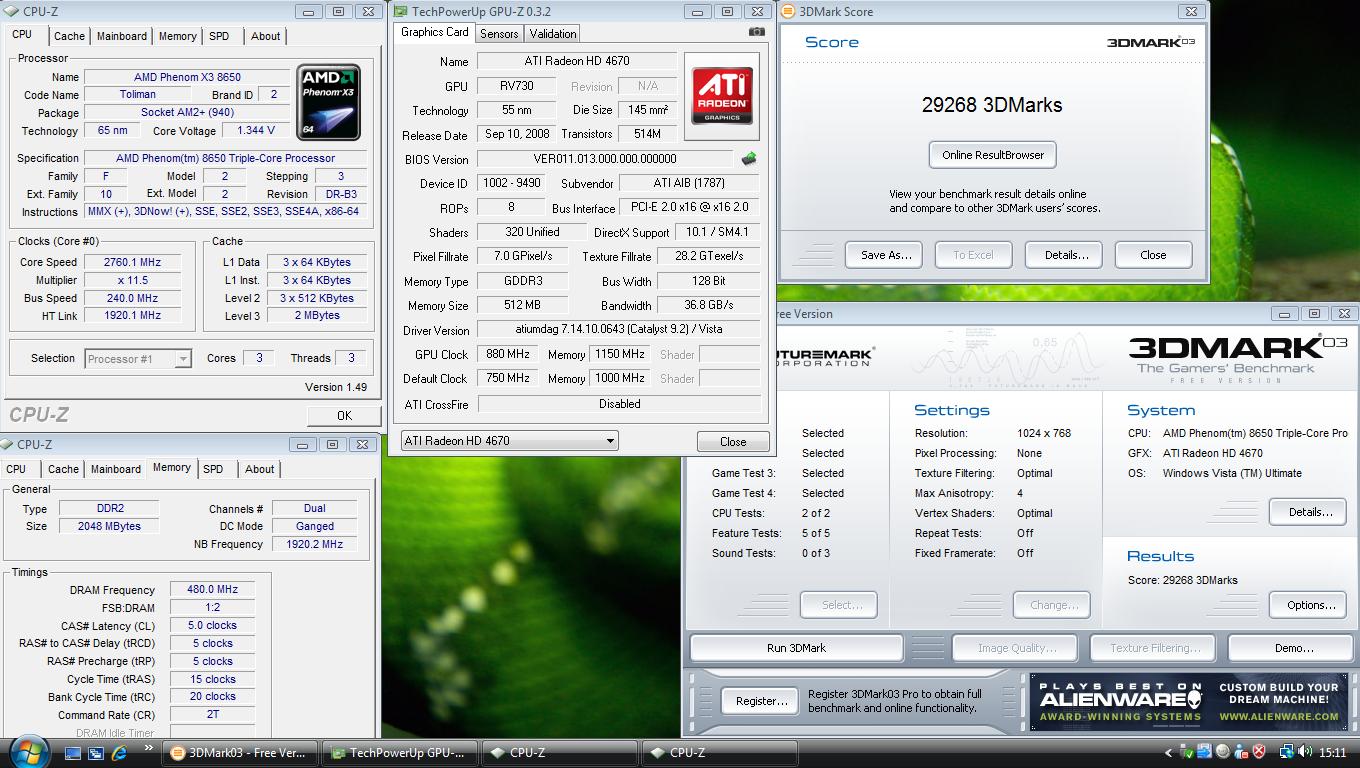Click the GPU-Z screenshot camera icon
This screenshot has width=1360, height=768.
point(757,32)
